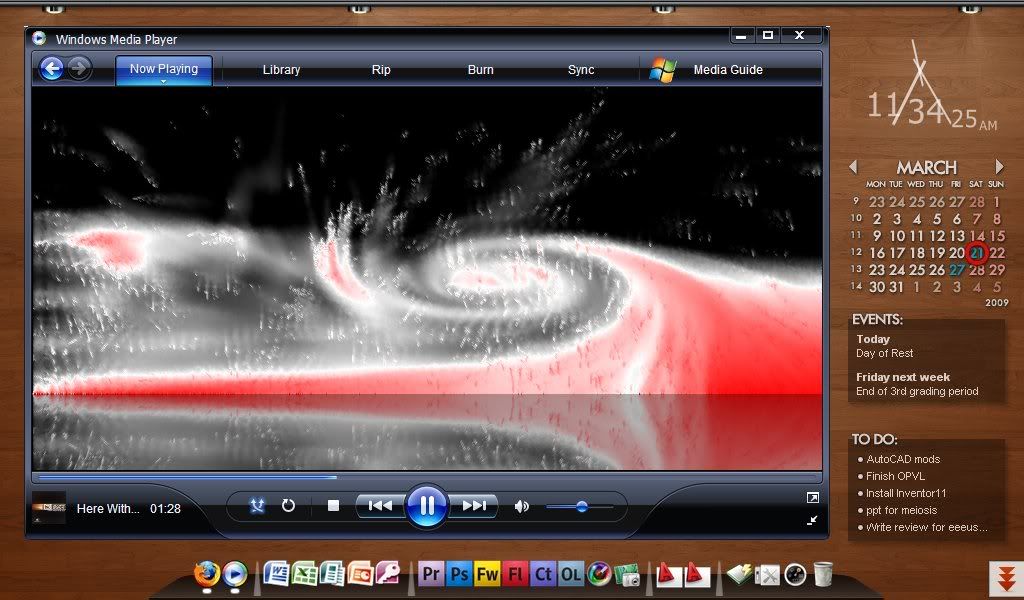Click the 01:28 elapsed time display
Image resolution: width=1024 pixels, height=600 pixels.
pyautogui.click(x=165, y=509)
